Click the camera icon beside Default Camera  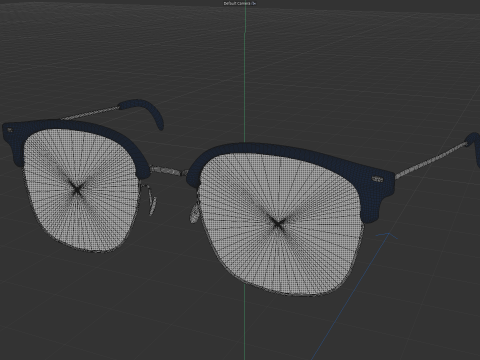pos(254,3)
